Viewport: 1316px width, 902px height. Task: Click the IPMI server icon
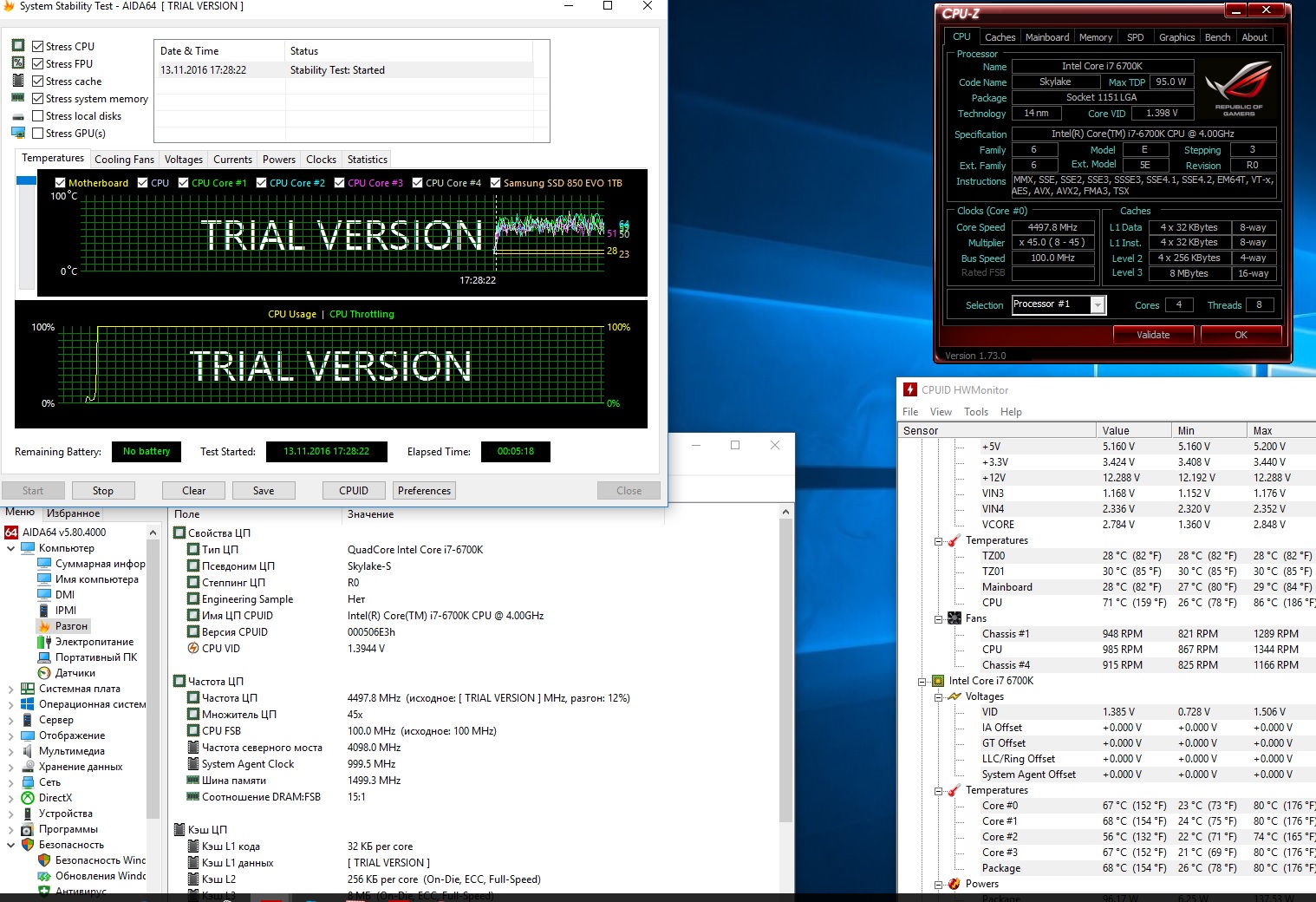[44, 611]
